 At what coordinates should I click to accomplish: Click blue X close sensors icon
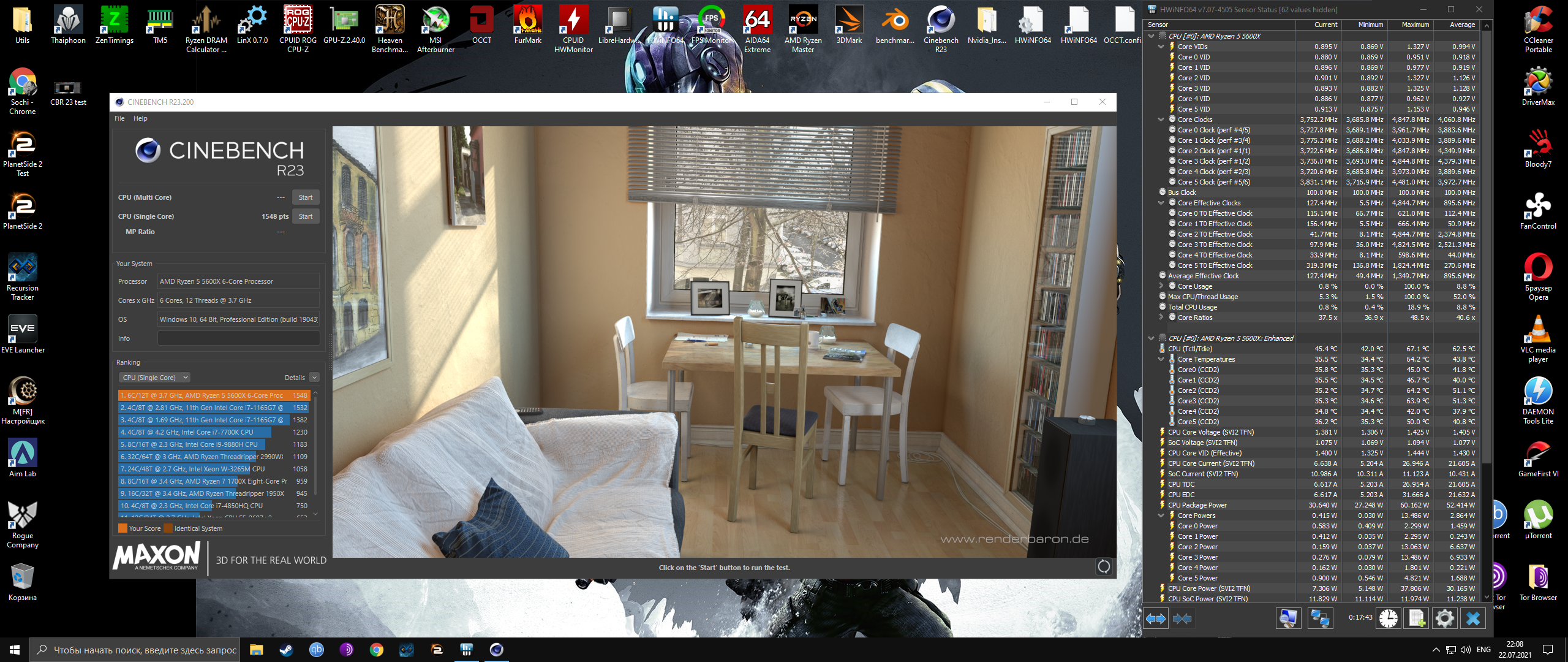[x=1473, y=618]
